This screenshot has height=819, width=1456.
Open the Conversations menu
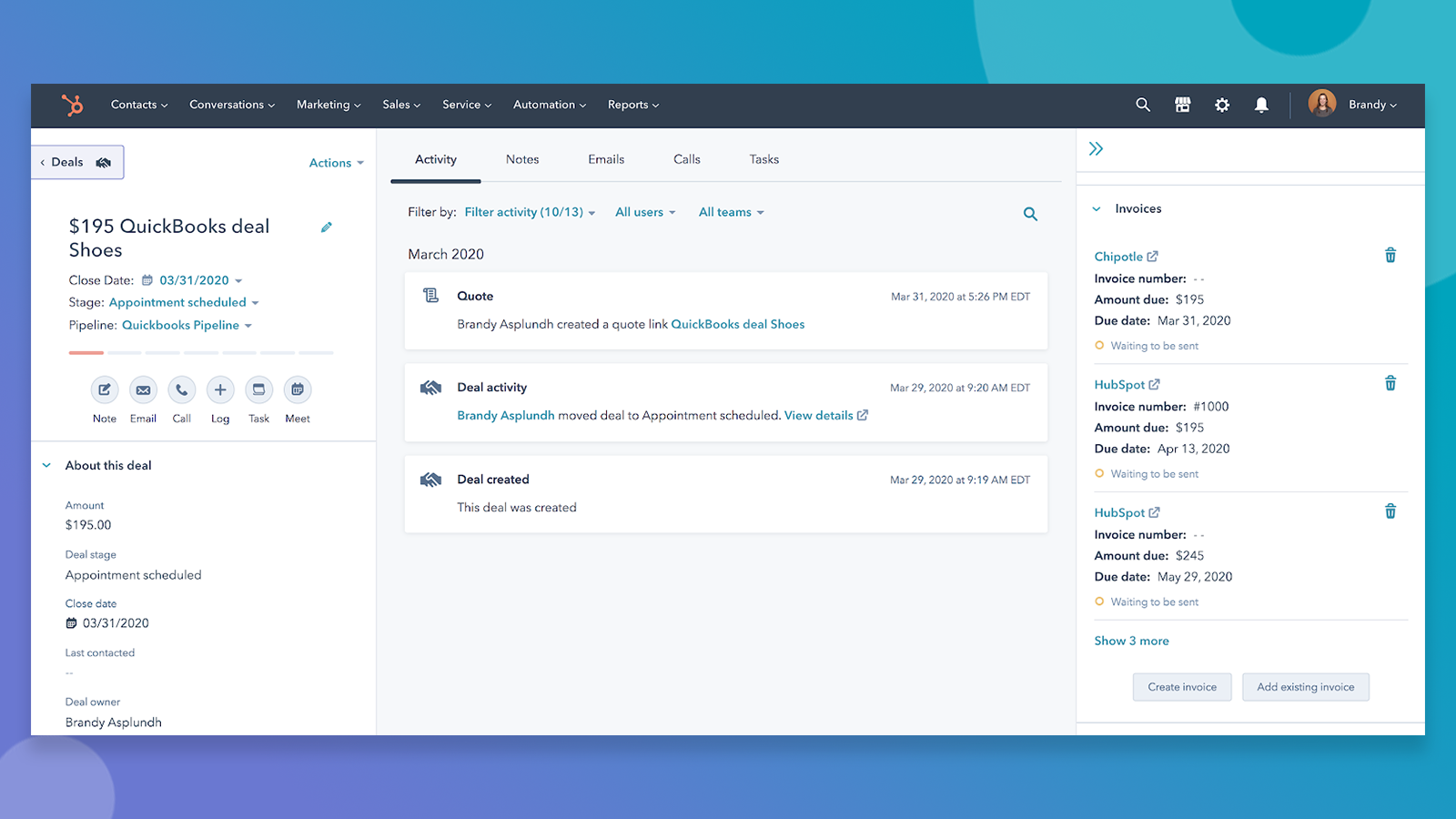coord(232,105)
